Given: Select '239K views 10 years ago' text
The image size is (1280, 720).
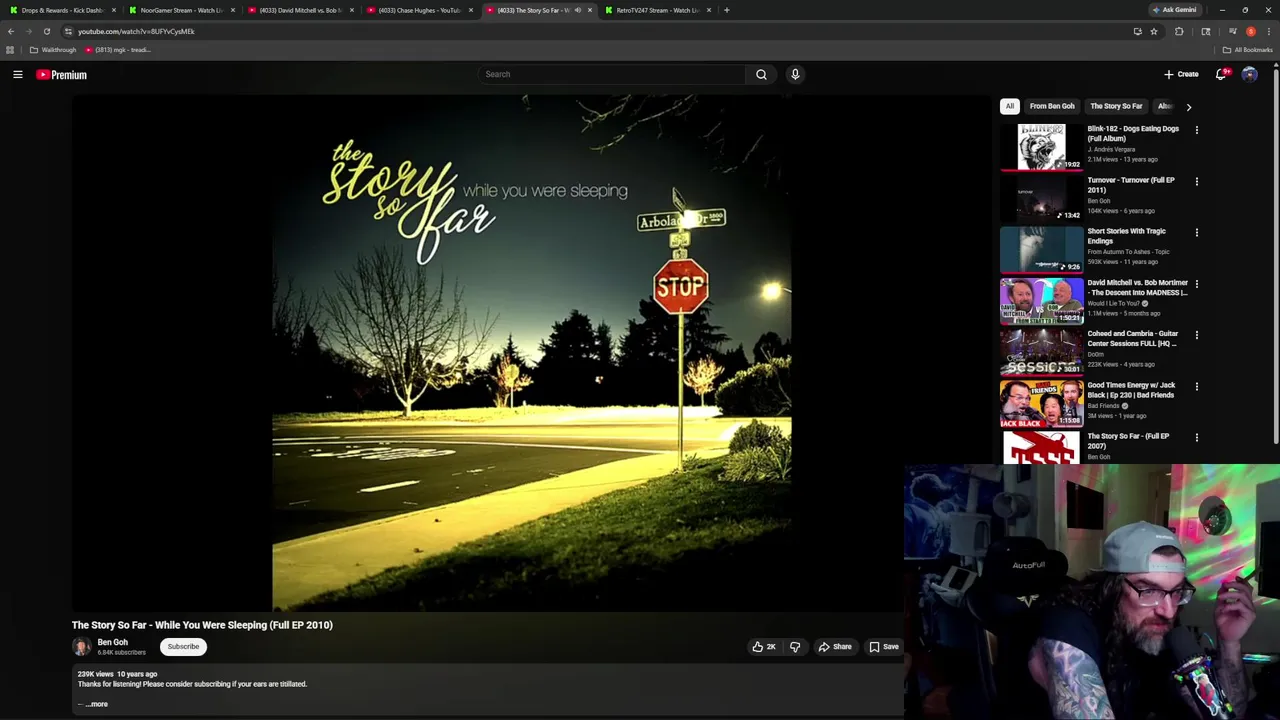Looking at the screenshot, I should [x=117, y=674].
